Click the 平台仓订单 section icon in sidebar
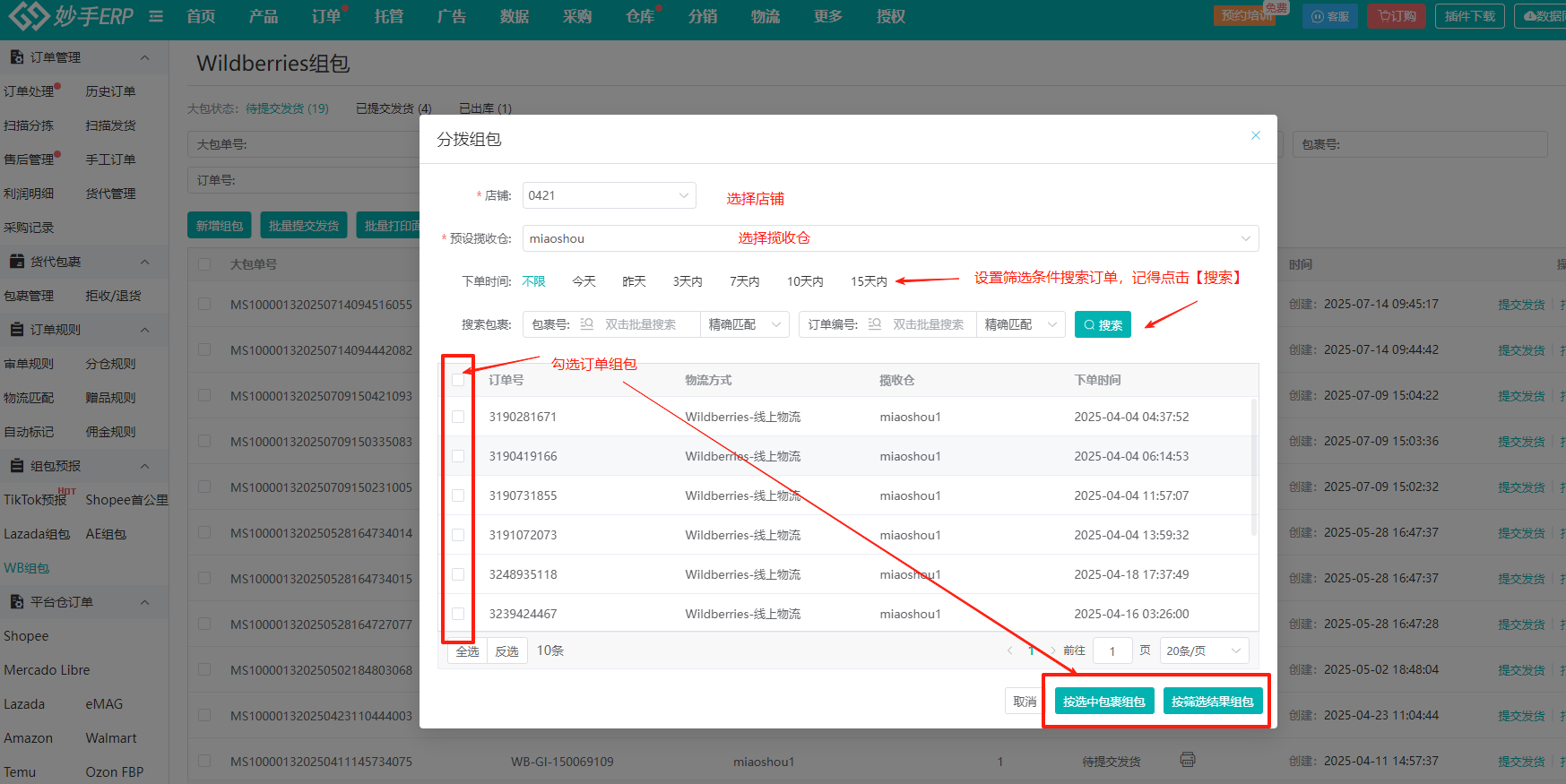The image size is (1566, 784). point(16,602)
